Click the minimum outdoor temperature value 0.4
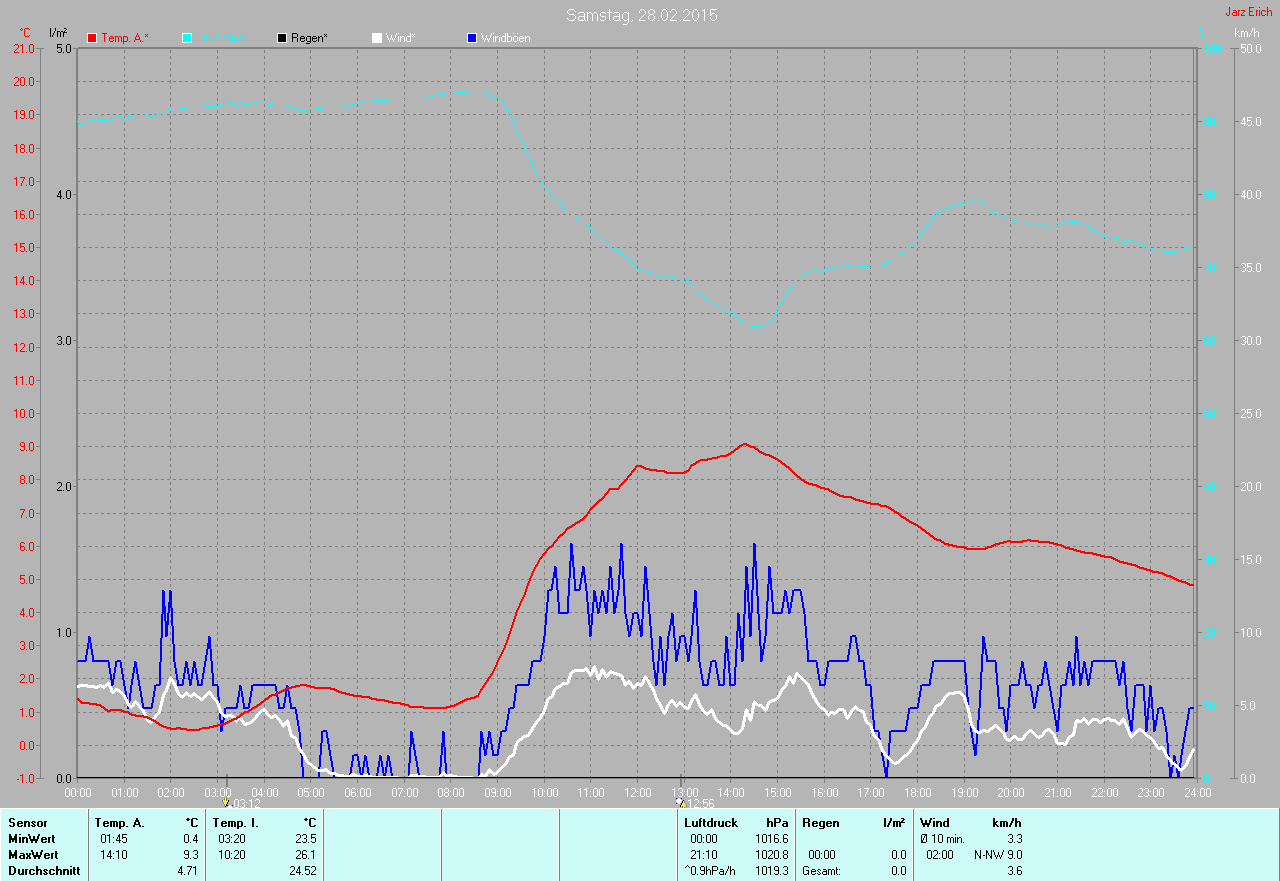Image resolution: width=1280 pixels, height=881 pixels. [x=191, y=839]
